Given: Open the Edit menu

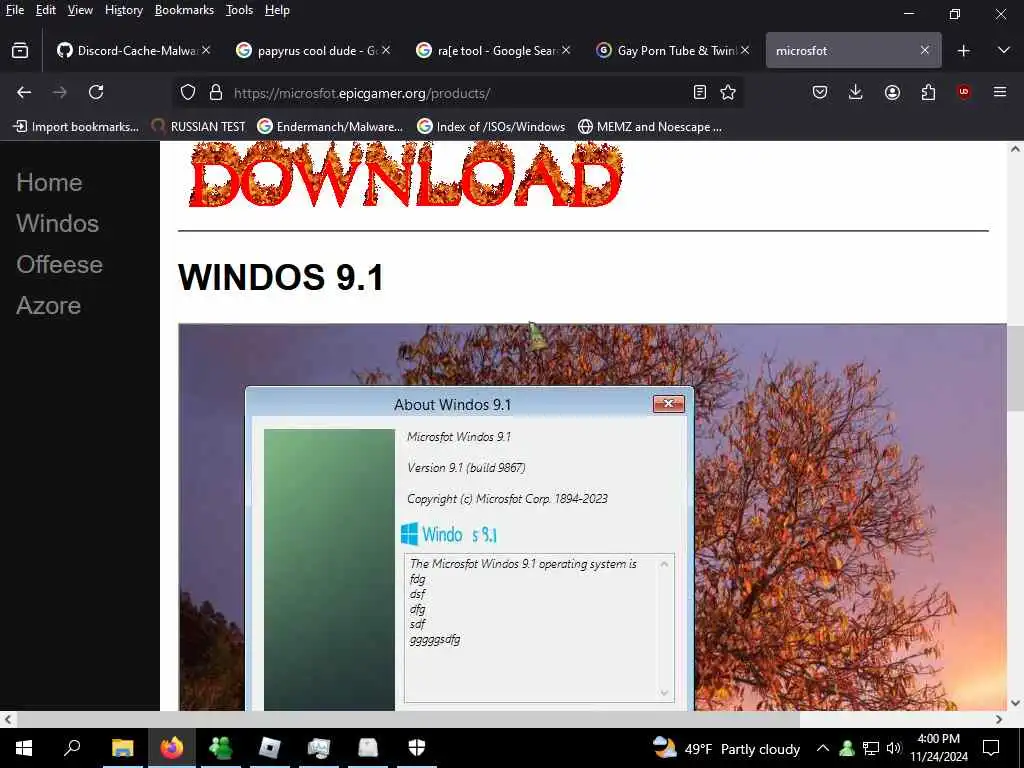Looking at the screenshot, I should click(x=45, y=10).
